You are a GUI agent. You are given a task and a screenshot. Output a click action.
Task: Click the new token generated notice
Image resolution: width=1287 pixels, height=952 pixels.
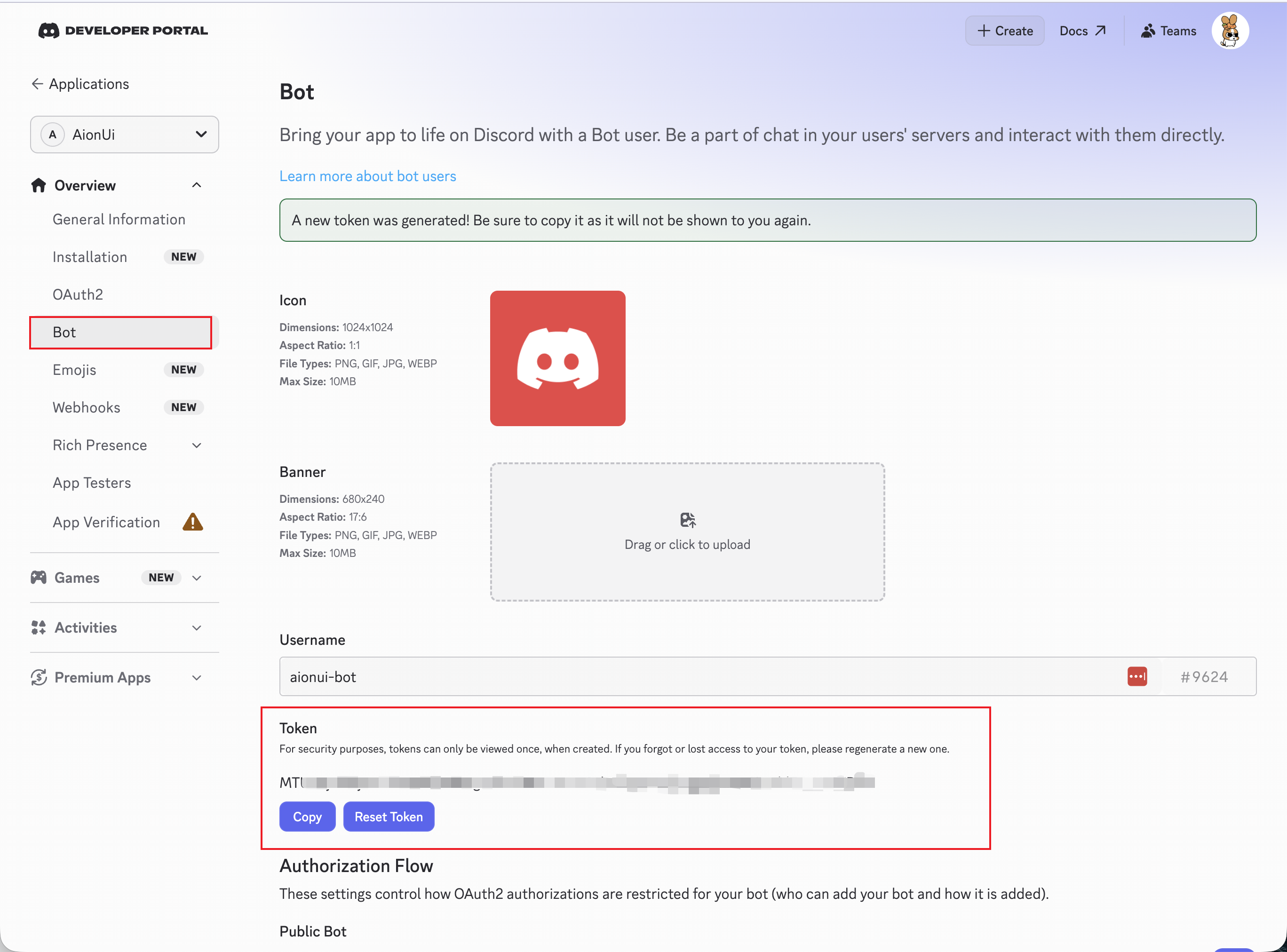pos(768,220)
